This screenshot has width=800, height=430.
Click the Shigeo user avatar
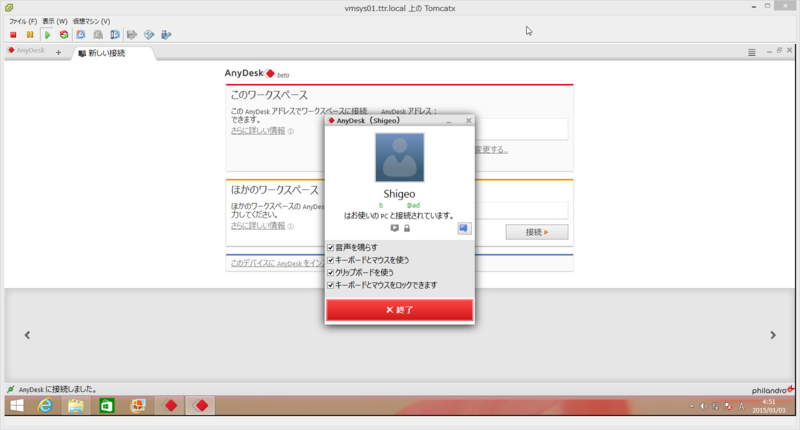click(399, 158)
